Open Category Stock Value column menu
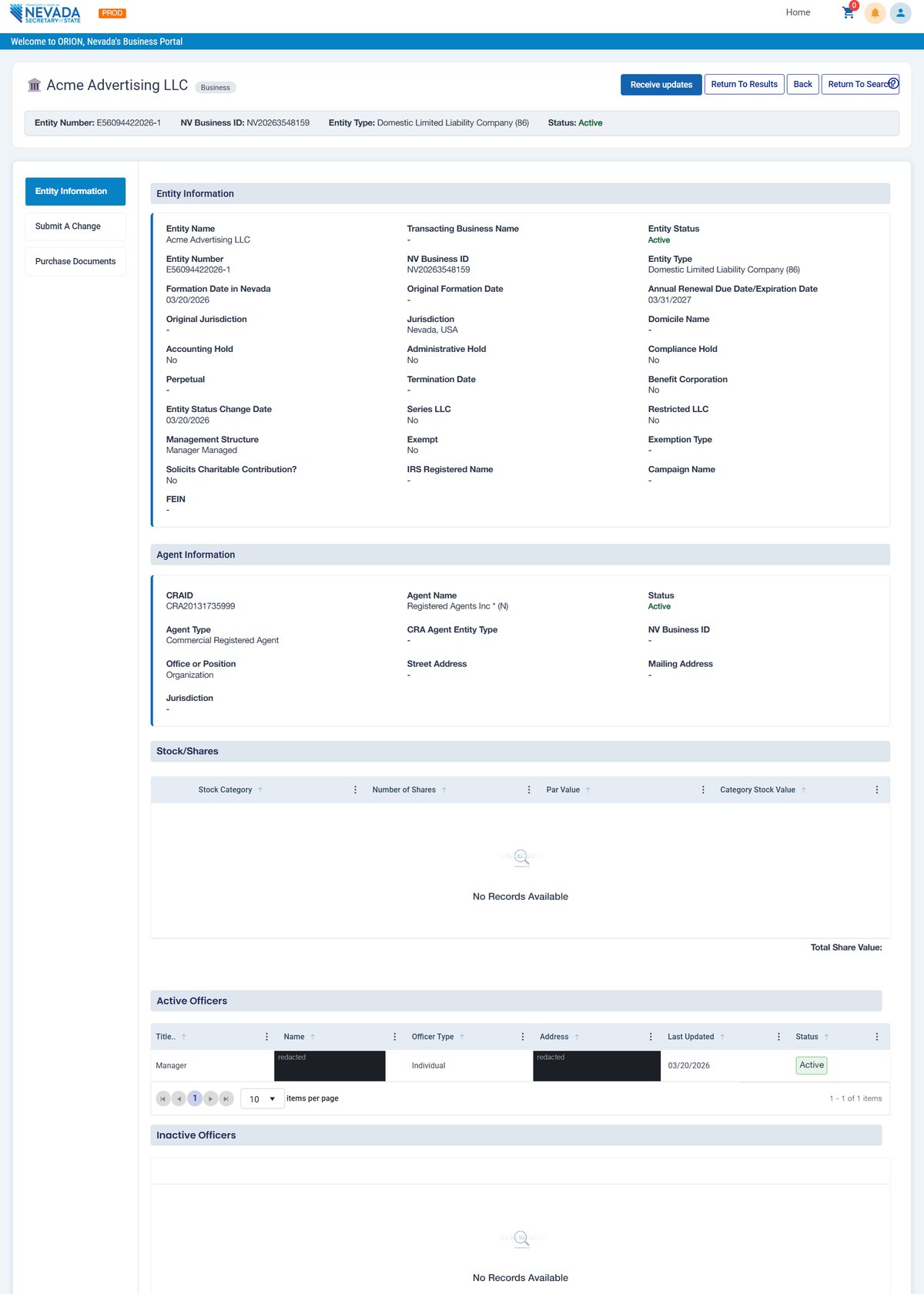 coord(877,789)
